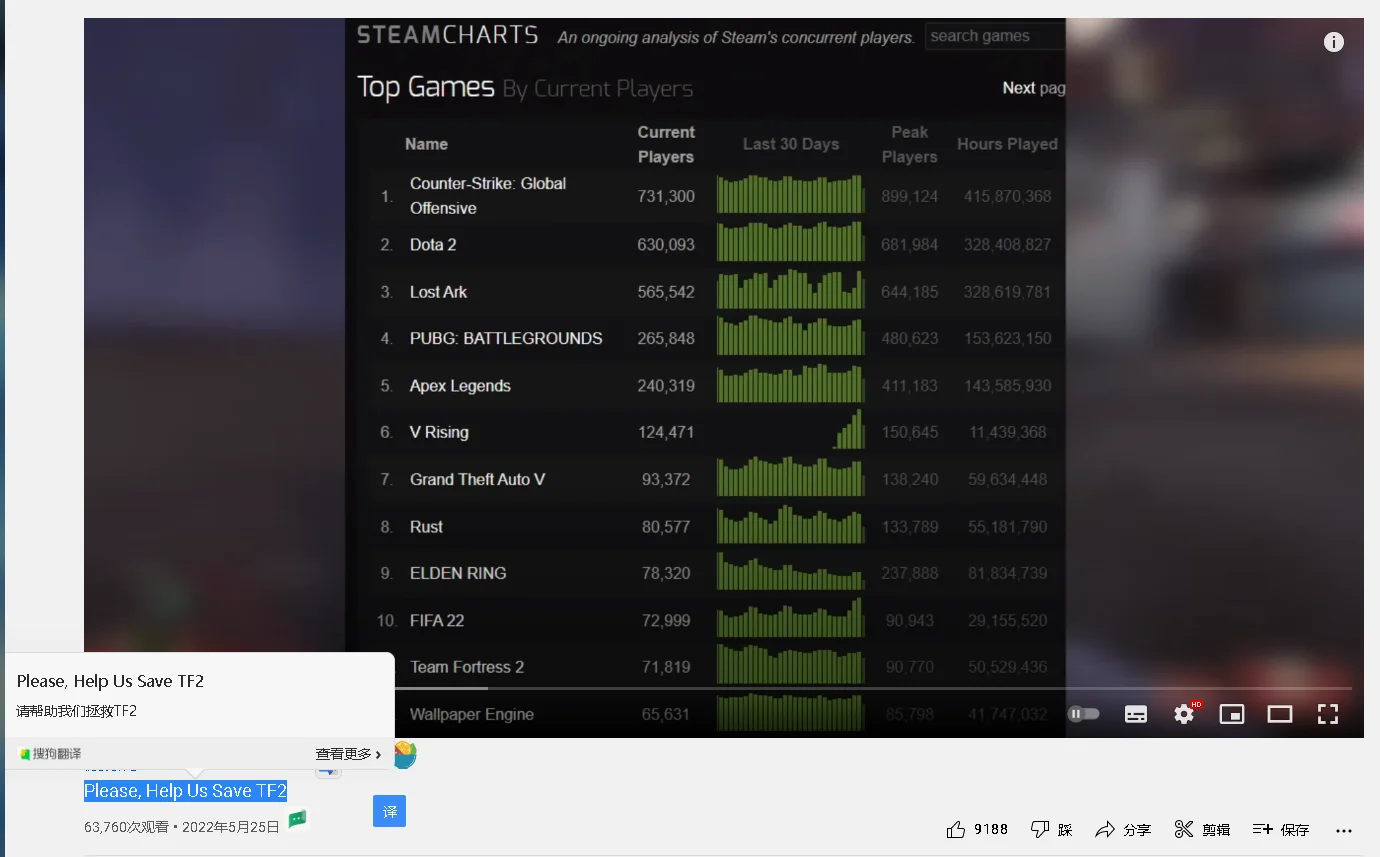Click Team Fortress 2 game name

point(467,667)
